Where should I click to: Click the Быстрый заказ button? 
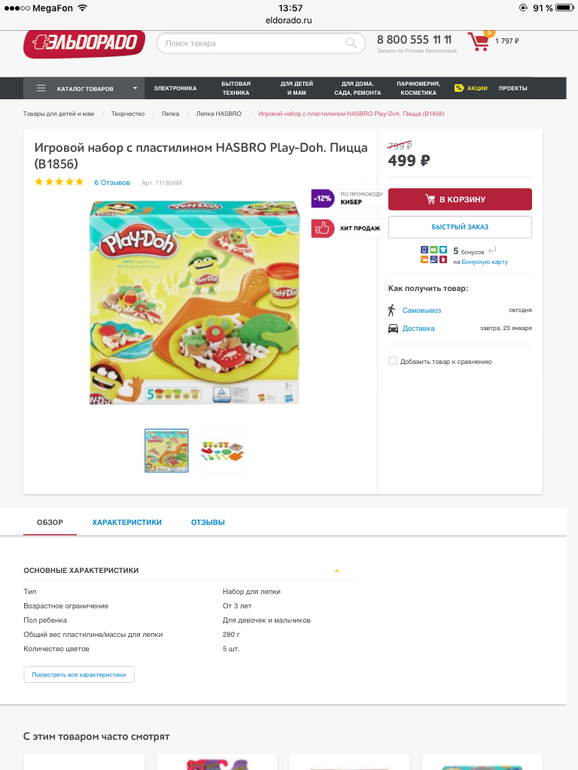coord(460,227)
